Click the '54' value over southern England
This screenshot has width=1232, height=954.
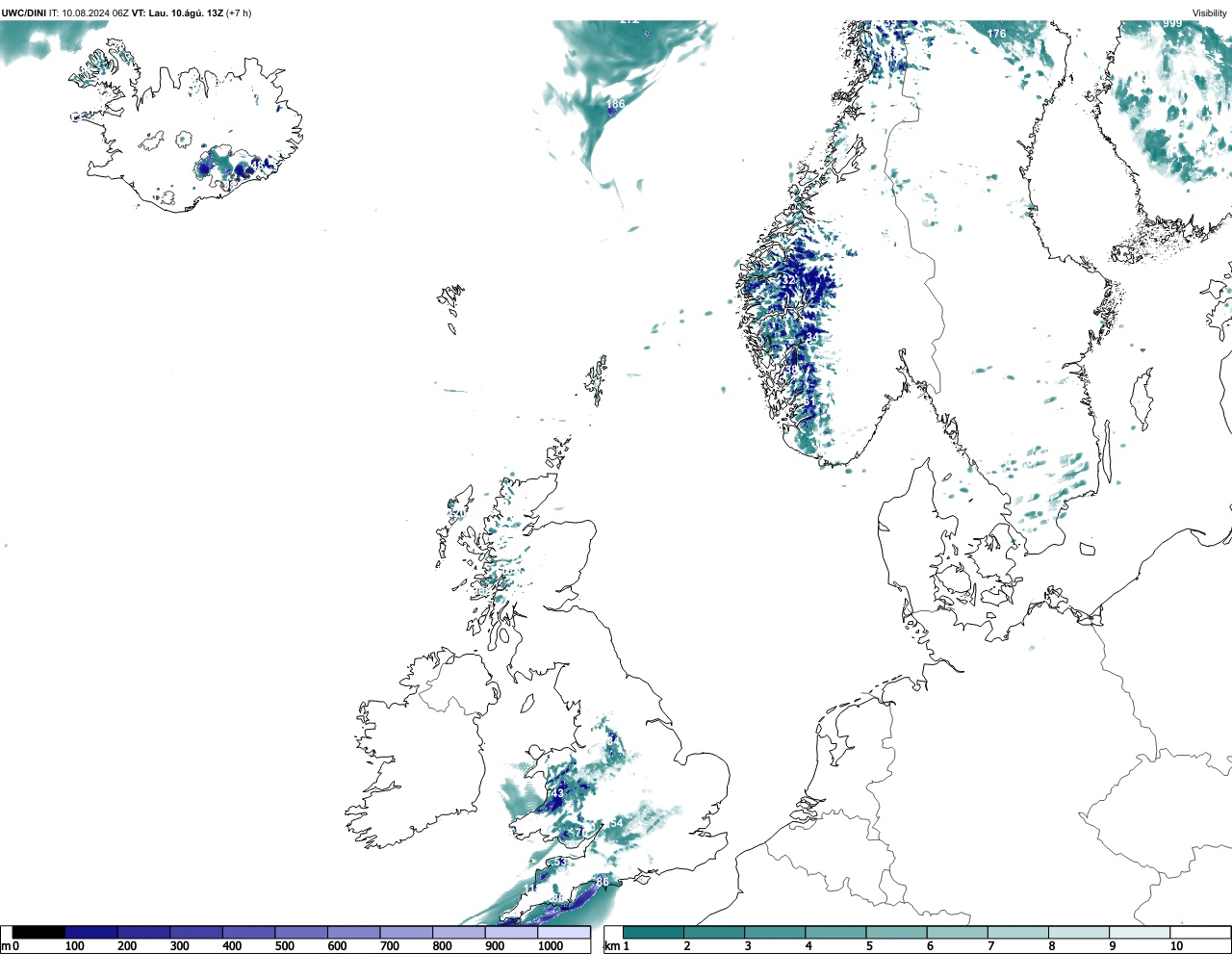click(x=616, y=823)
